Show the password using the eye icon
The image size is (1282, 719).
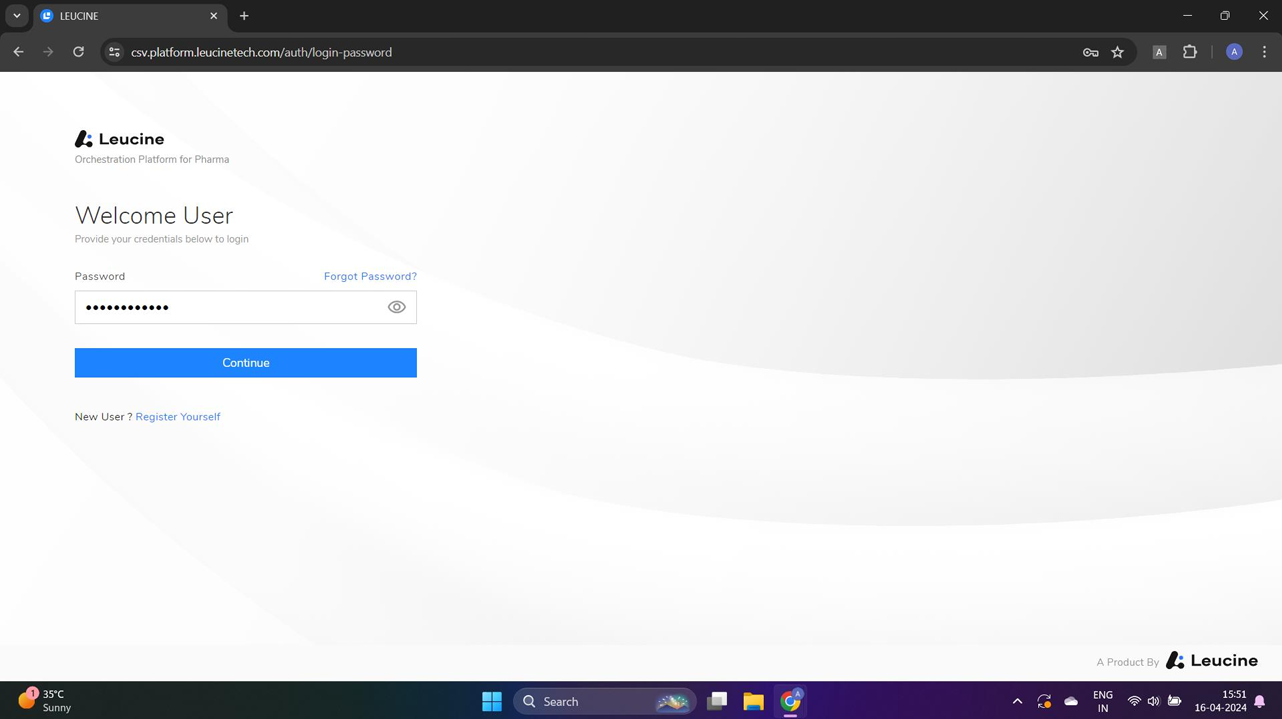396,307
